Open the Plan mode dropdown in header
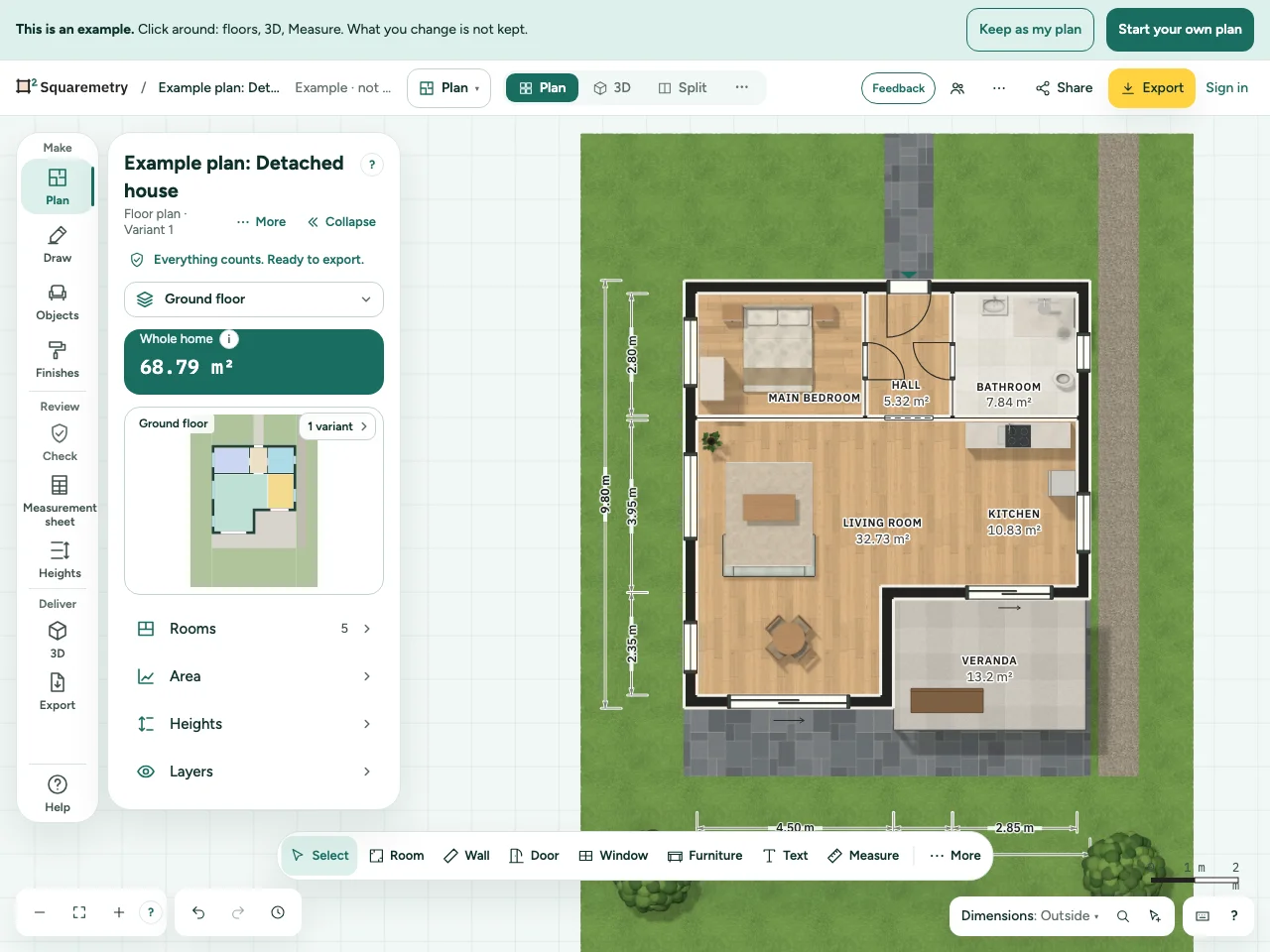This screenshot has height=952, width=1270. click(x=449, y=88)
